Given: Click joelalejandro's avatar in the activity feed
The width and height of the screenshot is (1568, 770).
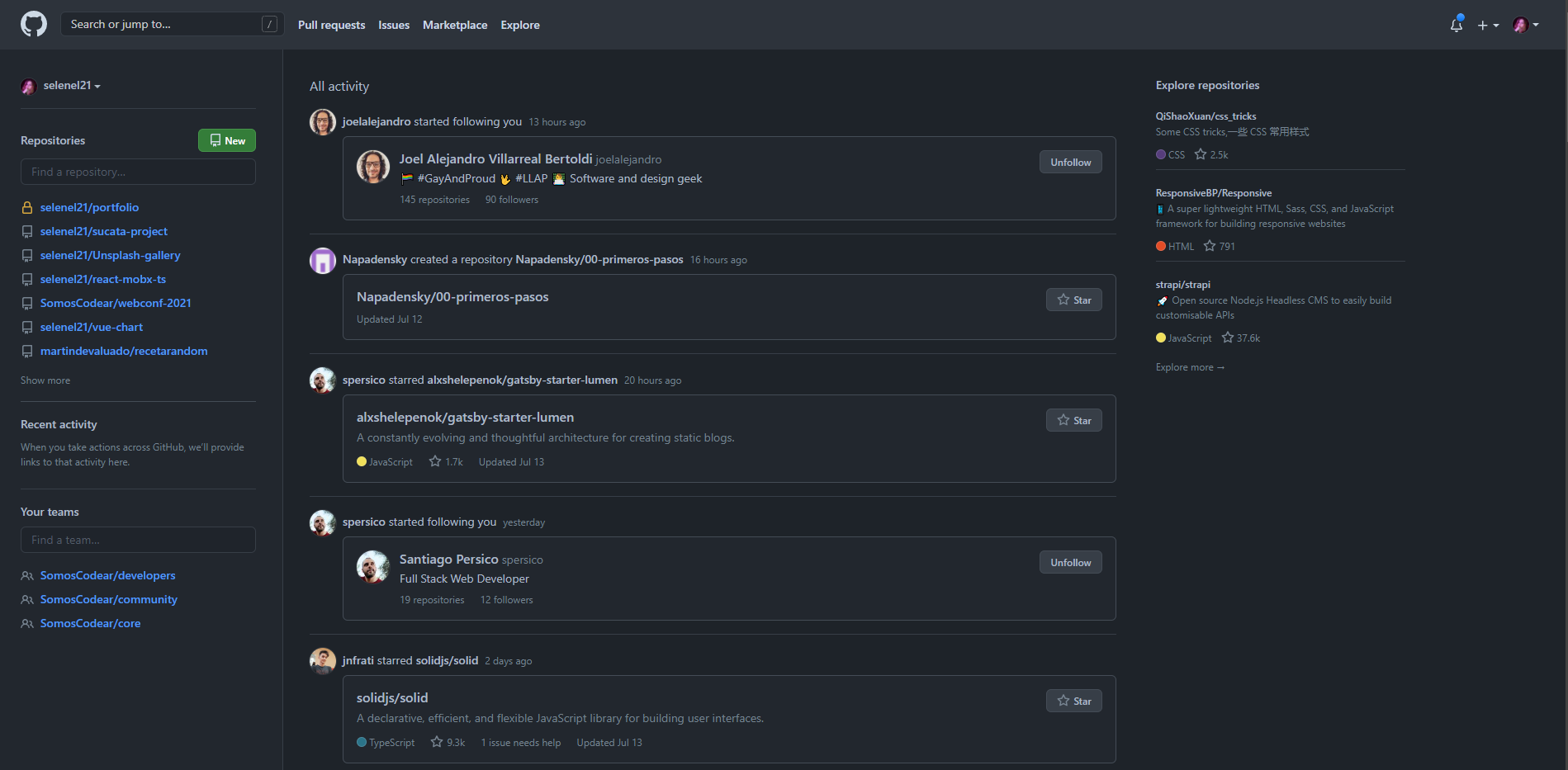Looking at the screenshot, I should point(323,122).
